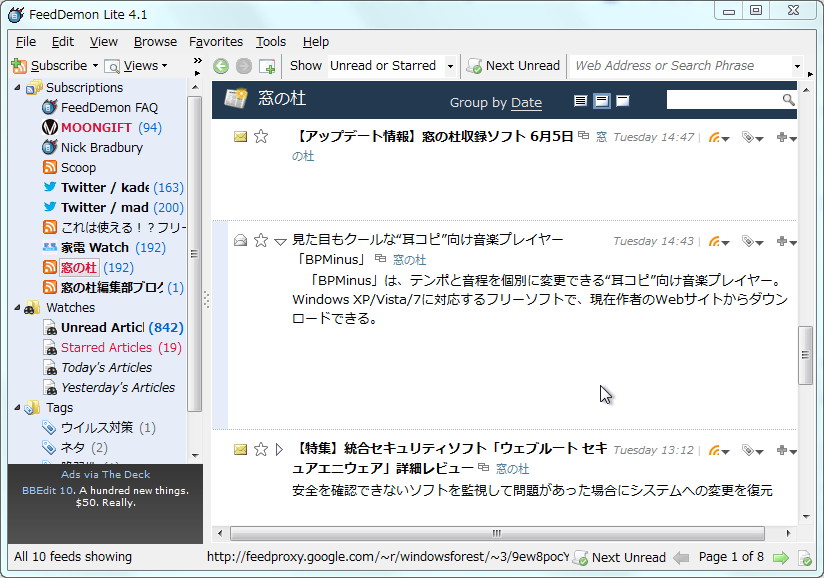This screenshot has width=824, height=578.
Task: Open the address bar history dropdown
Action: (x=797, y=66)
